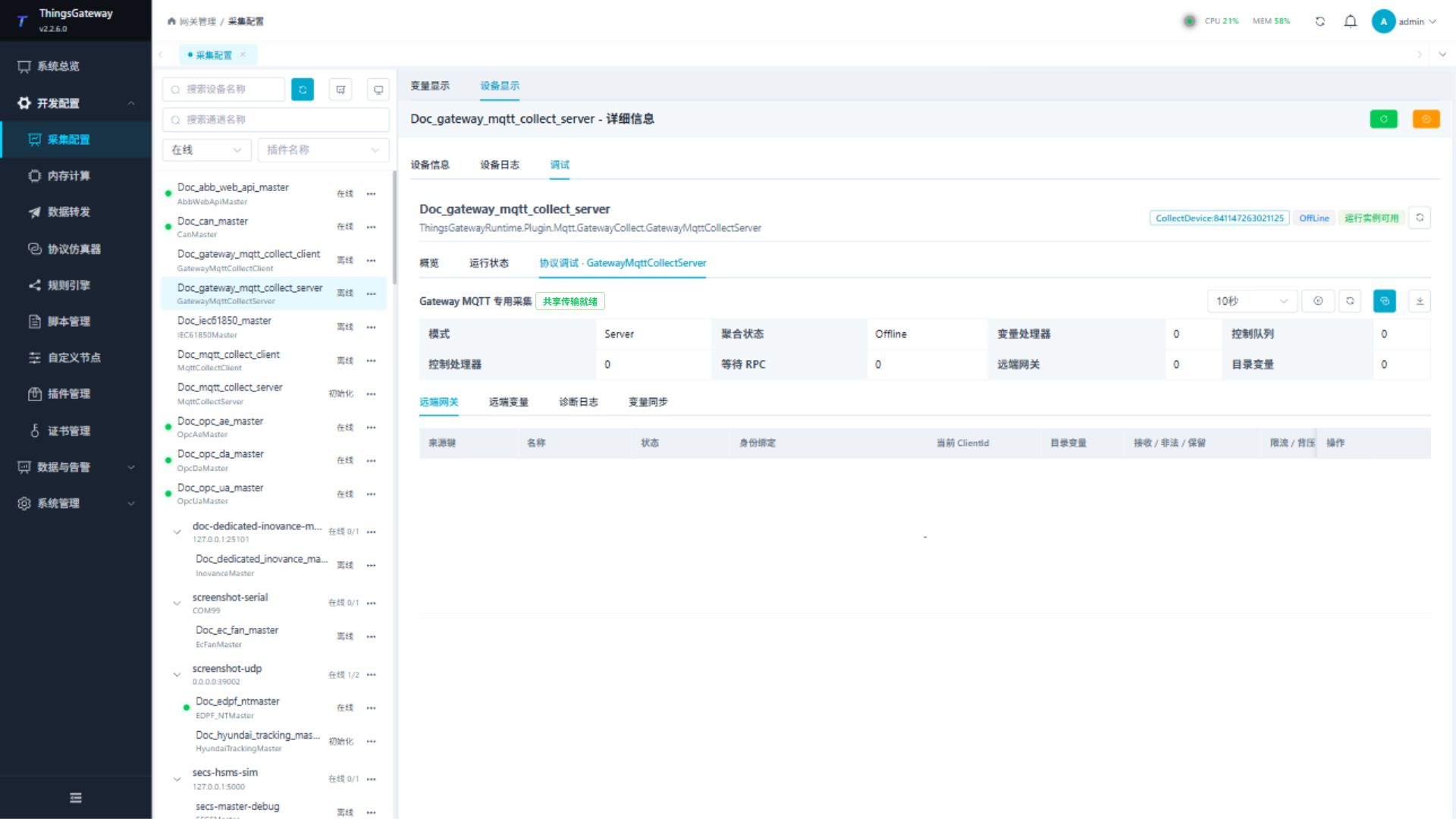Click the orange settings button in detail header
1456x819 pixels.
[x=1426, y=119]
